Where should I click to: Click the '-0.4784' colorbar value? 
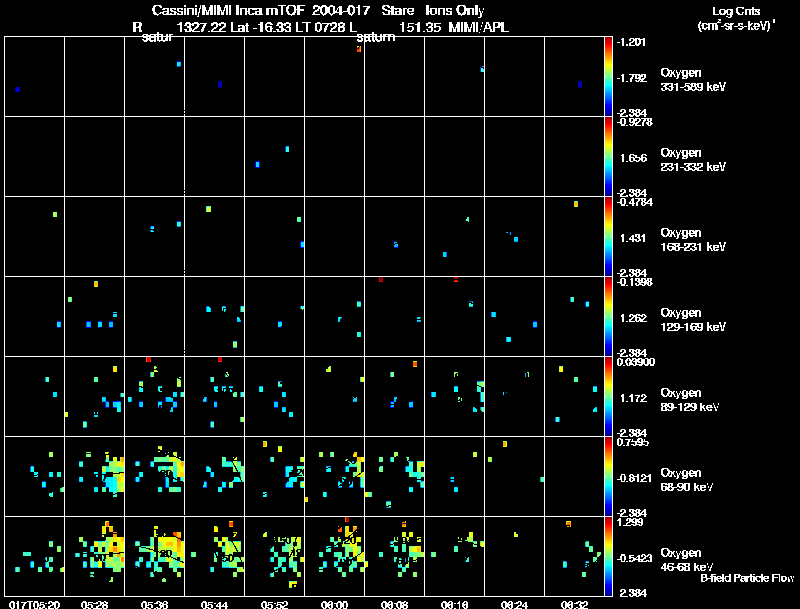coord(634,202)
